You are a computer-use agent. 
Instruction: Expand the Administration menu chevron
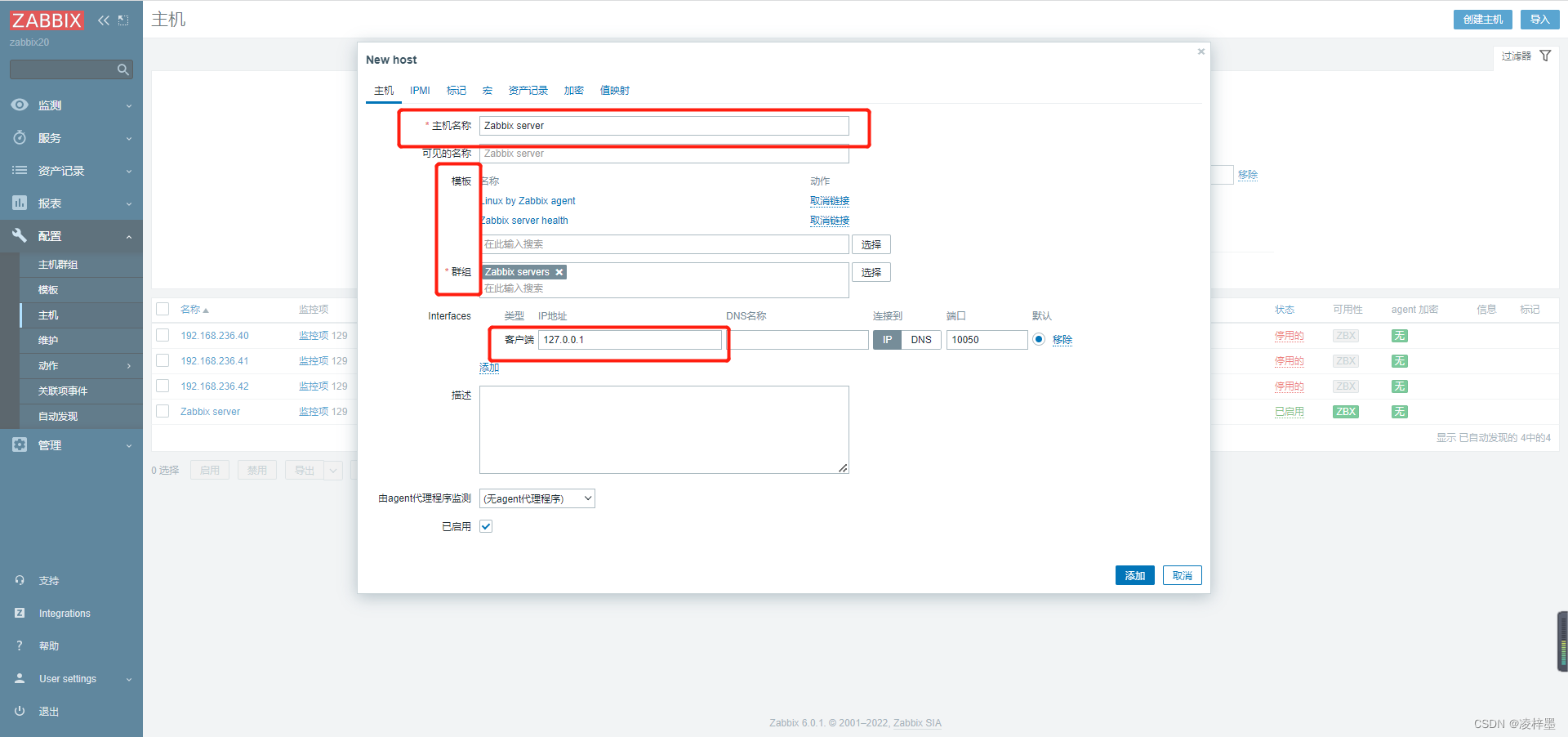[129, 446]
